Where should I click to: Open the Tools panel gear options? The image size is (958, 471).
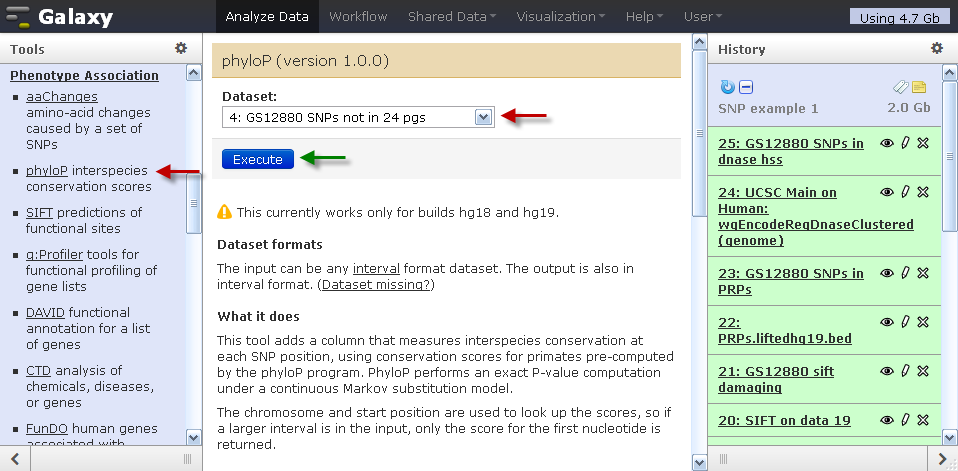(181, 48)
